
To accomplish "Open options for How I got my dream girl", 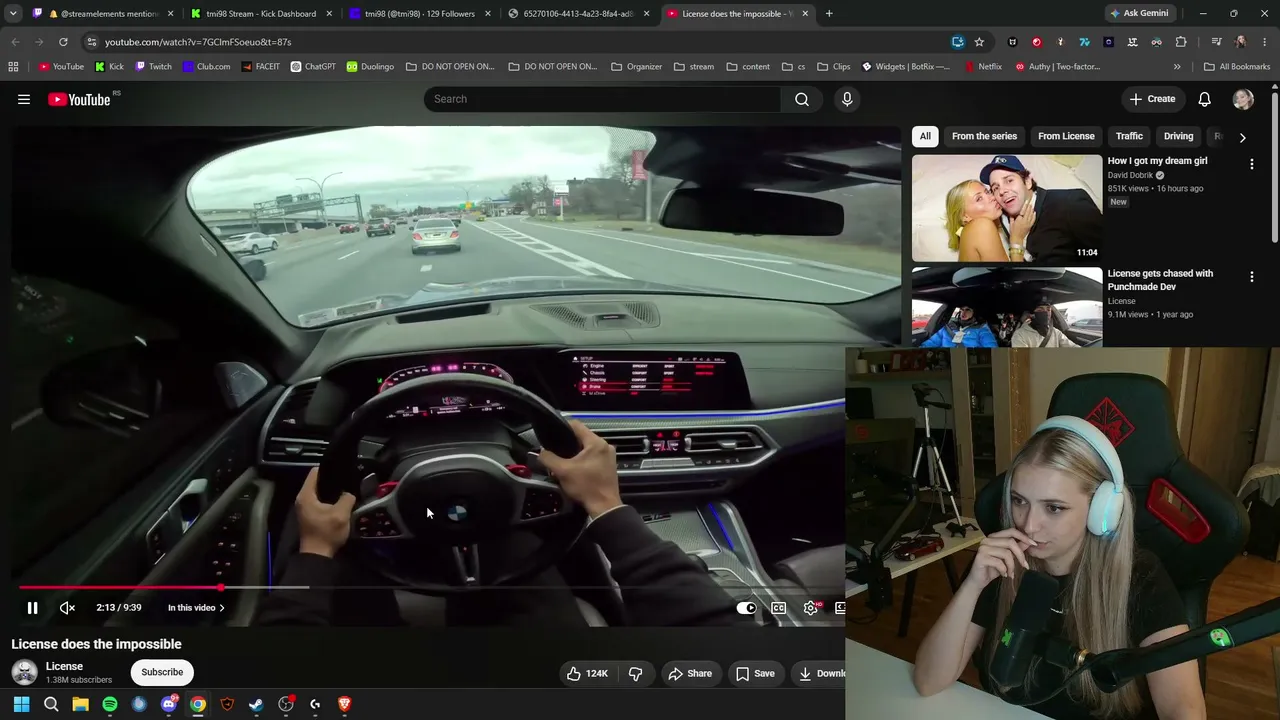I will [1252, 164].
